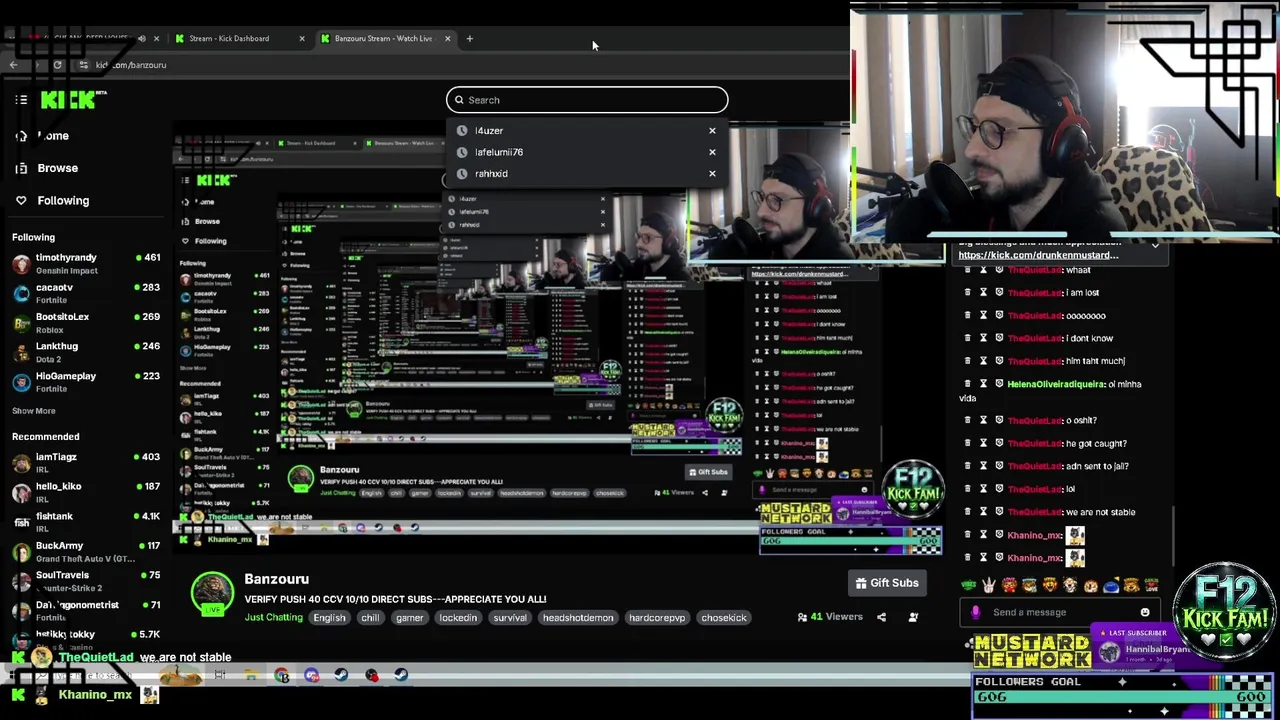This screenshot has height=720, width=1280.
Task: Open site information icon in the address bar
Action: click(x=83, y=65)
